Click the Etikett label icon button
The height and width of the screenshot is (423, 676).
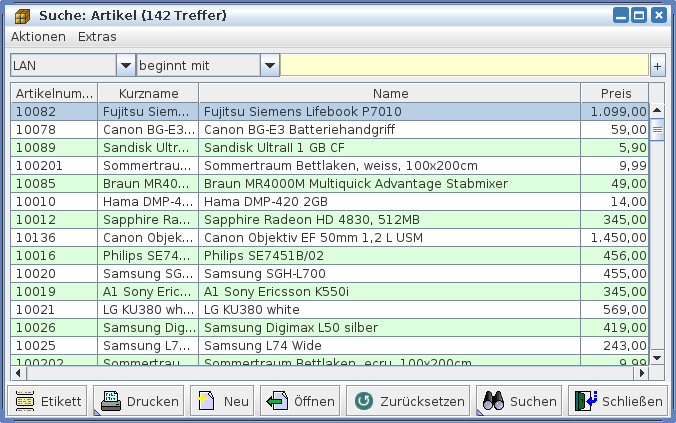pos(47,401)
